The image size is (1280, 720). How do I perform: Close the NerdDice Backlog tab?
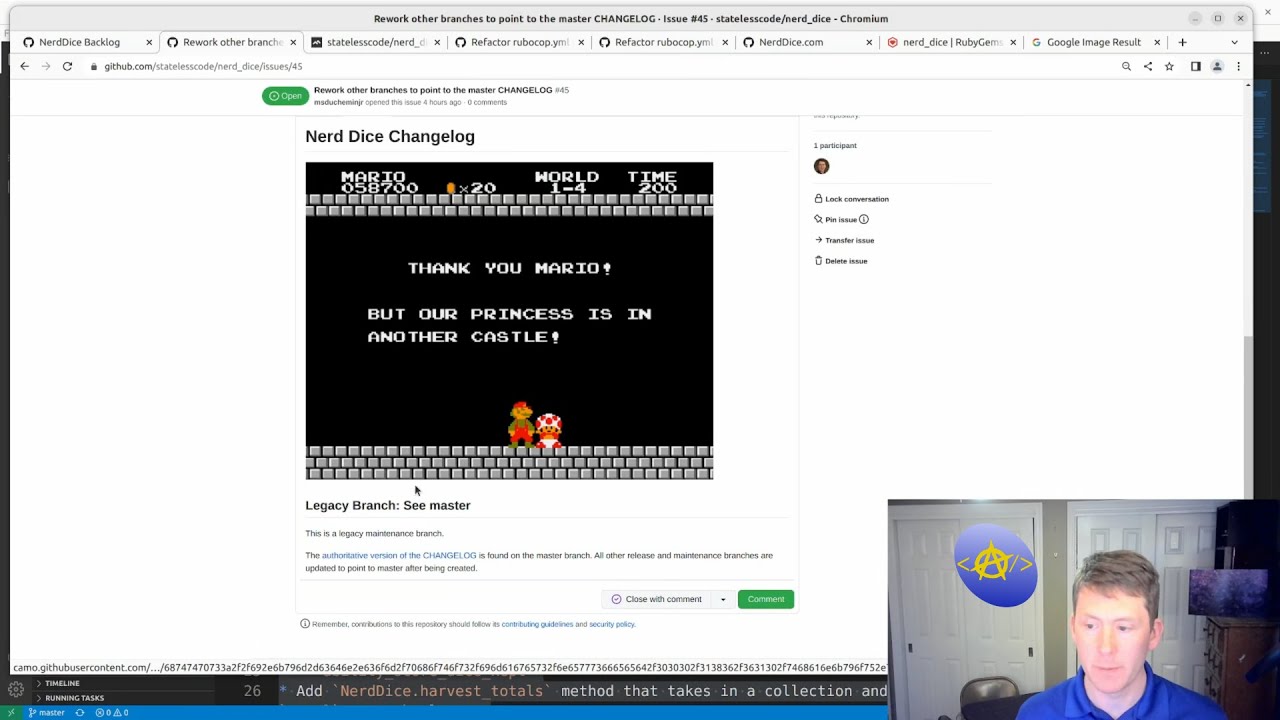click(149, 42)
